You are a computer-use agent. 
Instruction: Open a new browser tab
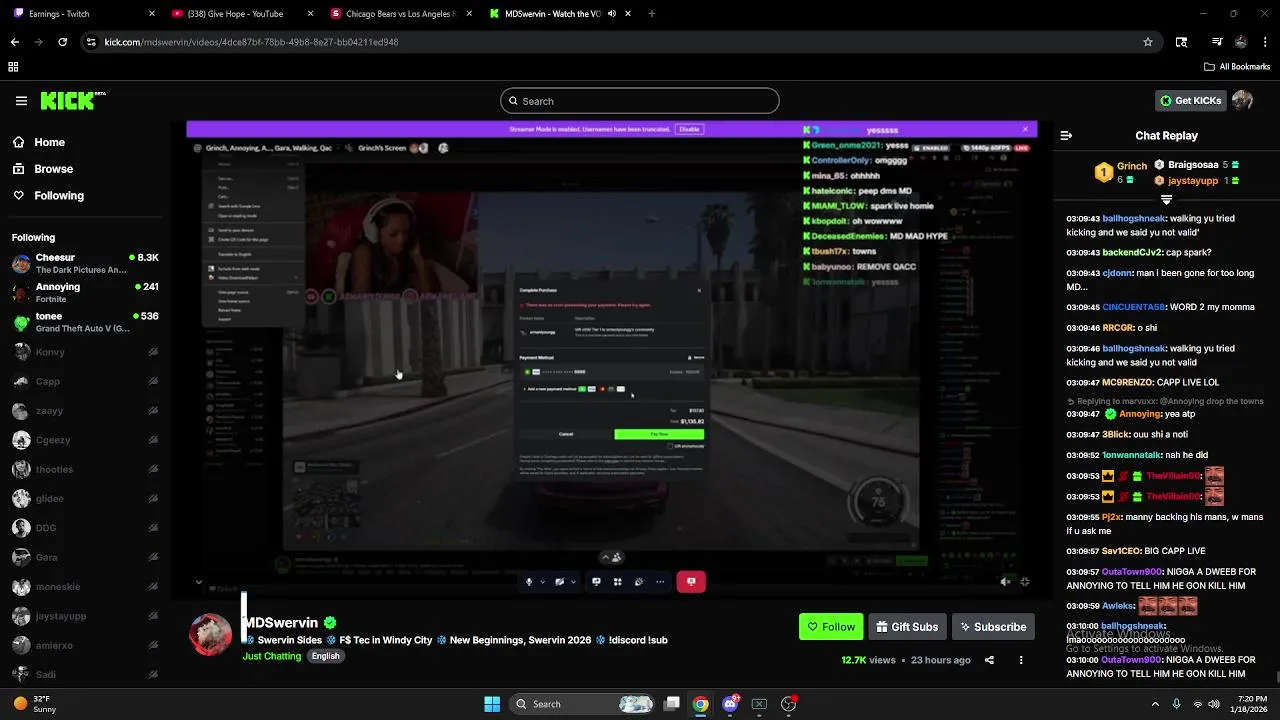[x=652, y=14]
